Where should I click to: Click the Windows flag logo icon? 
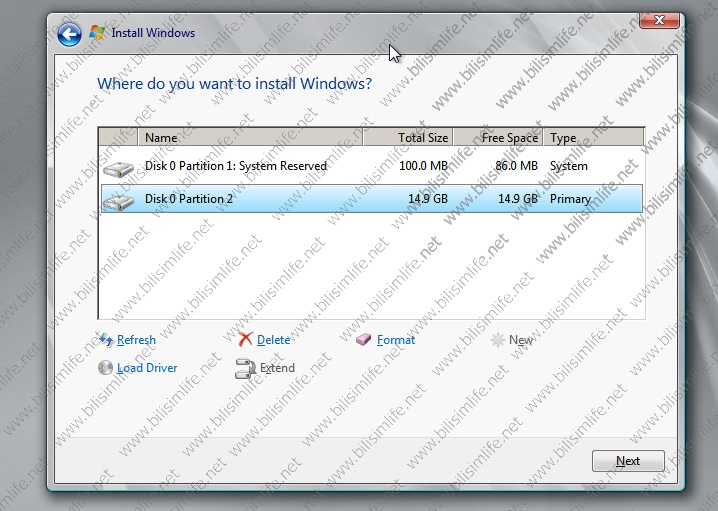point(97,33)
